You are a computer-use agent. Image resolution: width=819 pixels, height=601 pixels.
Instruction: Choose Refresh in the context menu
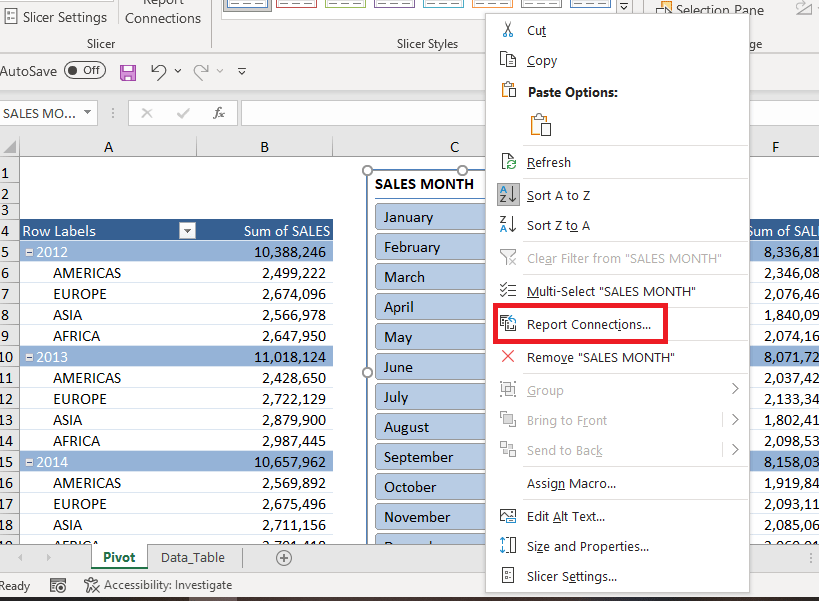click(x=617, y=162)
